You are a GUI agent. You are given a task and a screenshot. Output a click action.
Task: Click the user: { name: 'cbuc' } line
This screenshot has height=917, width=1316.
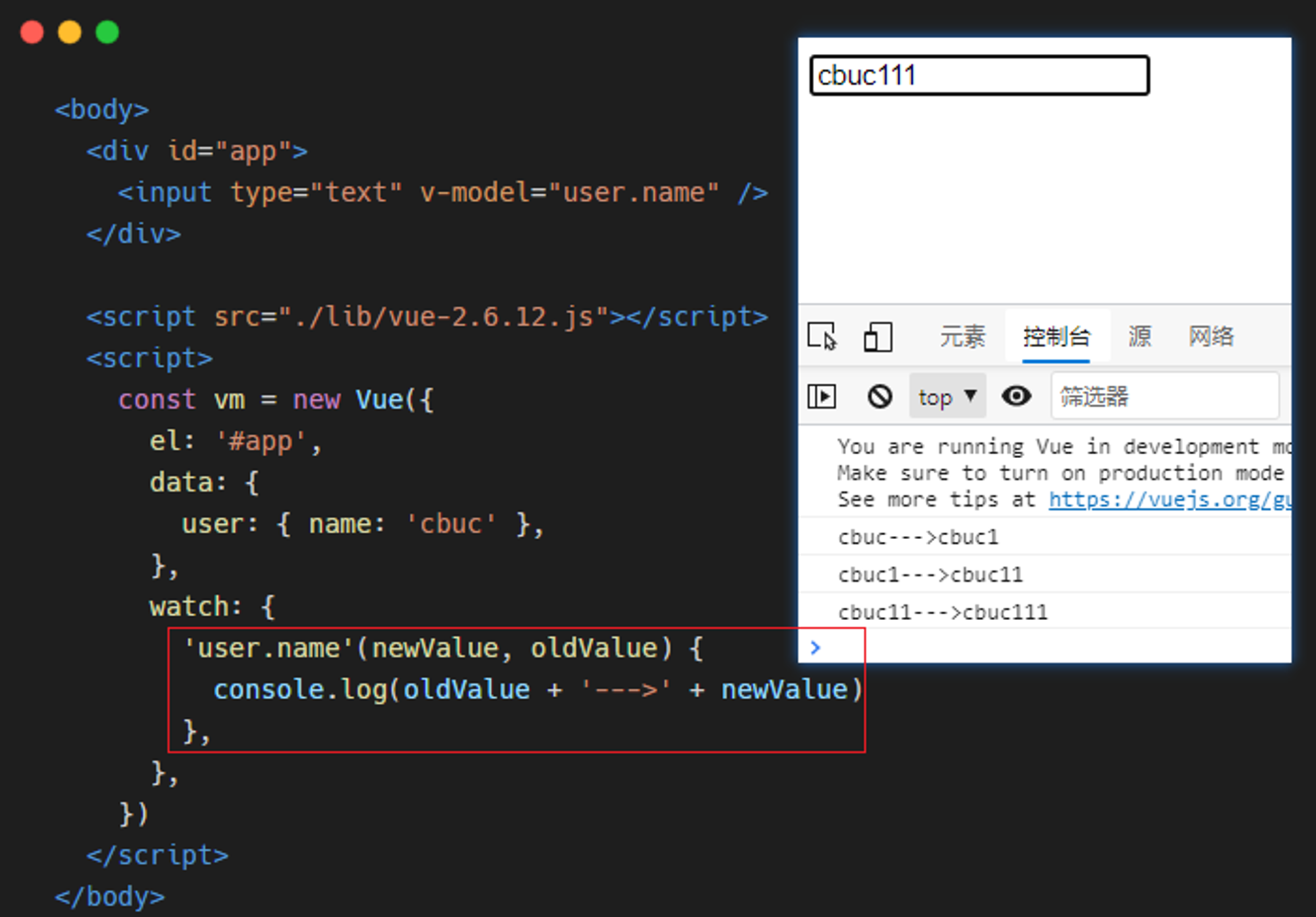[363, 524]
